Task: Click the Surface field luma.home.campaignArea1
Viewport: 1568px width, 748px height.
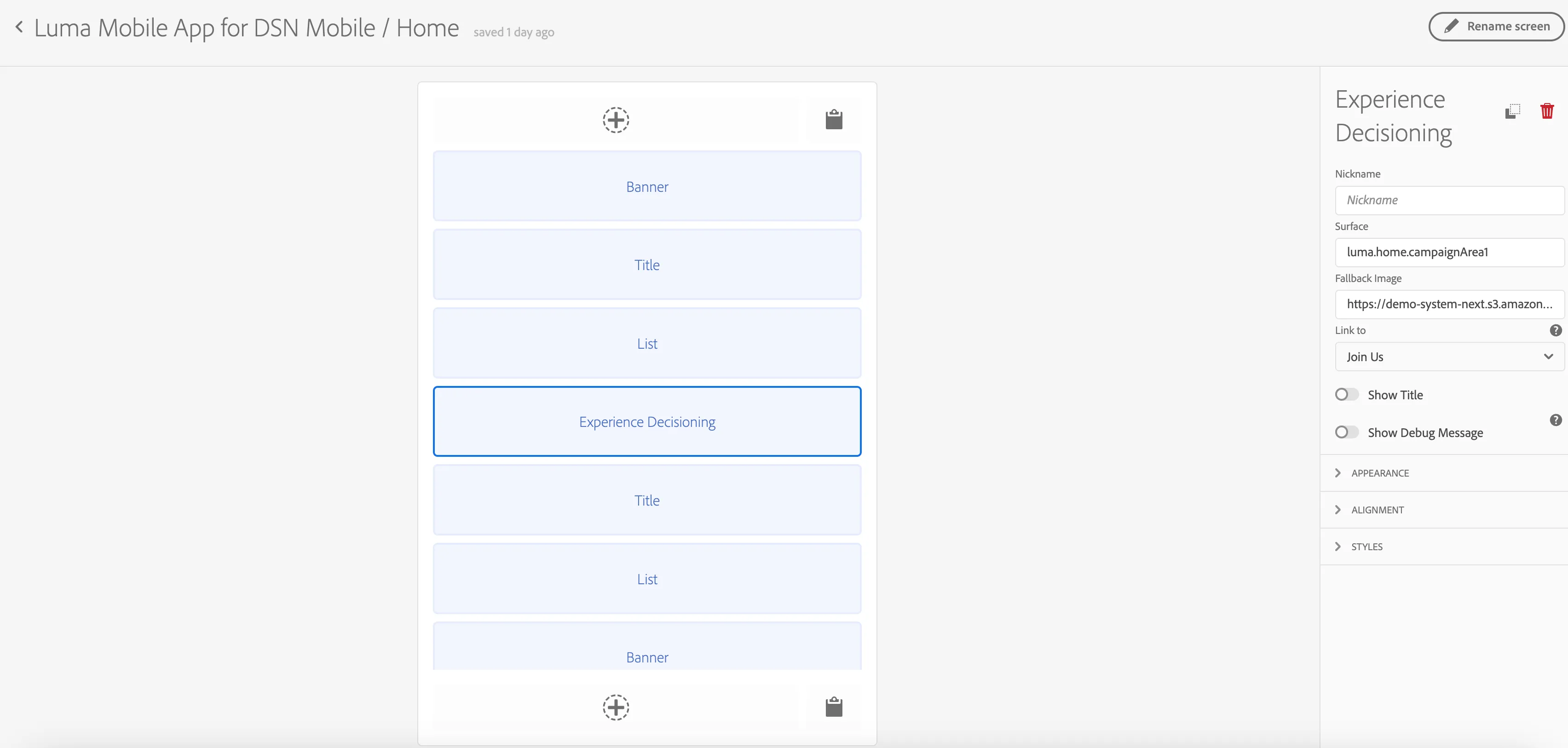Action: coord(1449,252)
